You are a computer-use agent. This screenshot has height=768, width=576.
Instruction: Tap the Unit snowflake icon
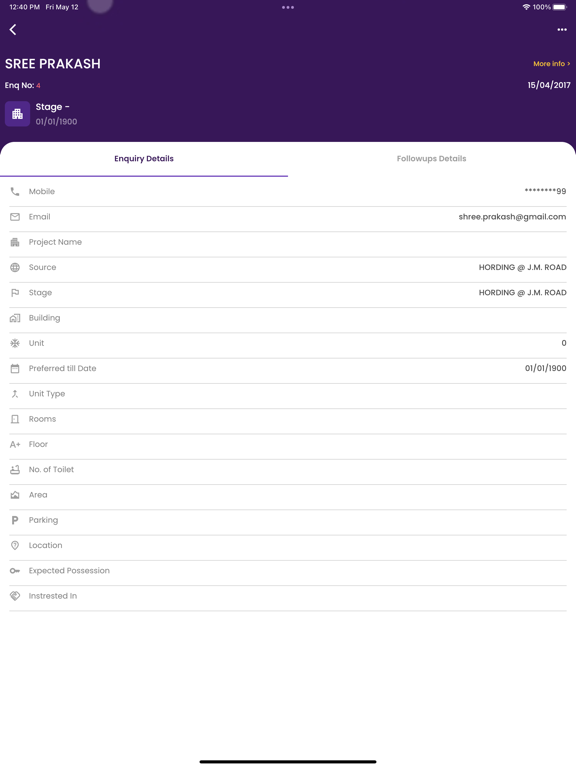tap(15, 343)
